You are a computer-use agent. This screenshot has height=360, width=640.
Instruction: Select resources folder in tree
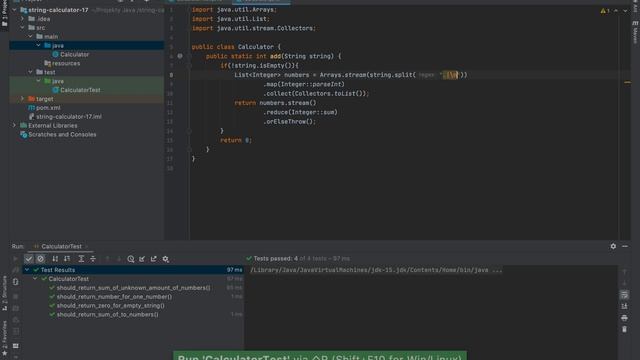click(66, 63)
